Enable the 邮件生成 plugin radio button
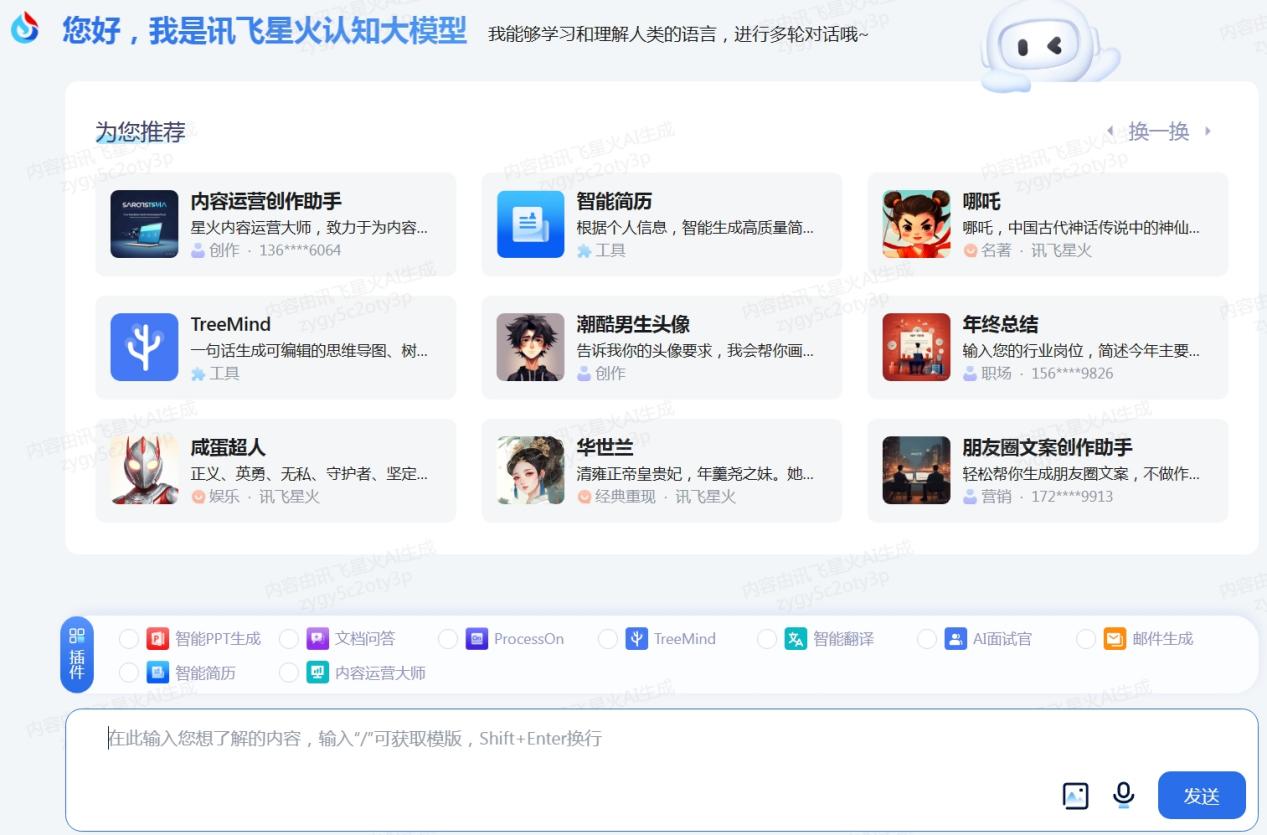 click(x=1086, y=639)
